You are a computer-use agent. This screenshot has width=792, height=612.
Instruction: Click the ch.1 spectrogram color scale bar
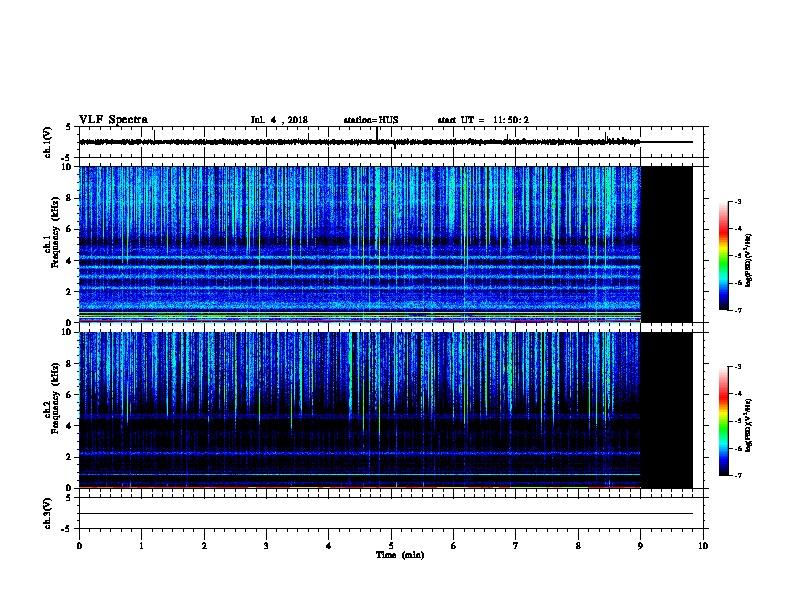click(x=724, y=256)
